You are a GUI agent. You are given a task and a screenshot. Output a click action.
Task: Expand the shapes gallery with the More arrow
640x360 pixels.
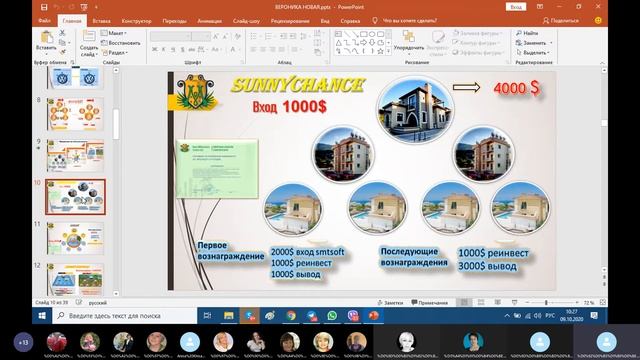pos(389,51)
